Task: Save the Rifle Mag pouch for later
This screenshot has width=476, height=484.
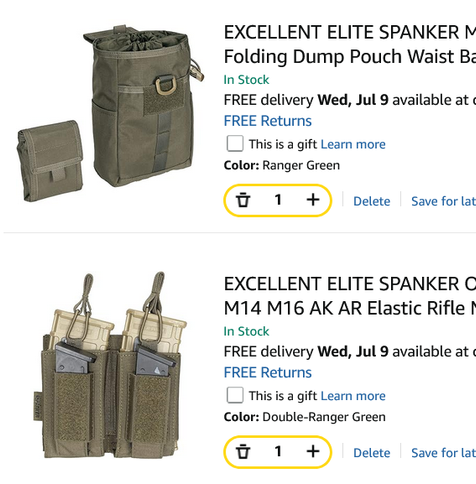Action: 443,453
